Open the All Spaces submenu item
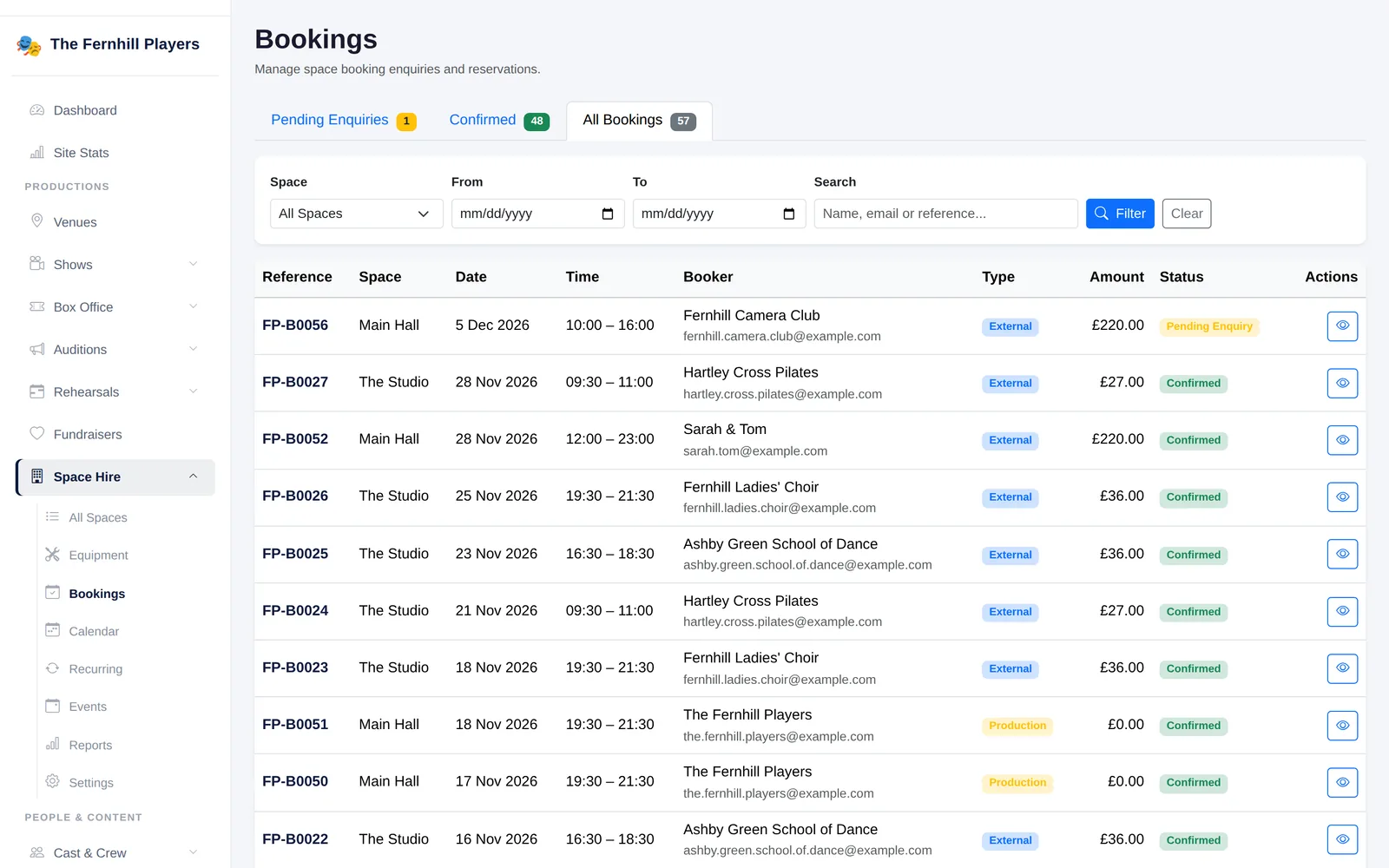1389x868 pixels. (127, 517)
